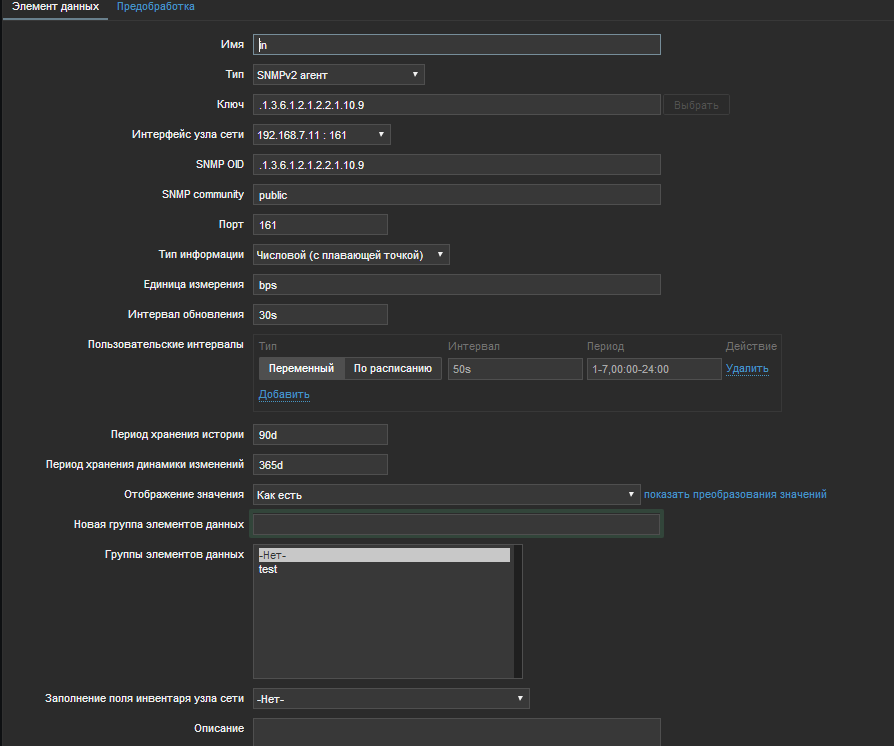The image size is (894, 746).
Task: Expand Заполнение поля инвентаря узла сети dropdown
Action: (x=391, y=699)
